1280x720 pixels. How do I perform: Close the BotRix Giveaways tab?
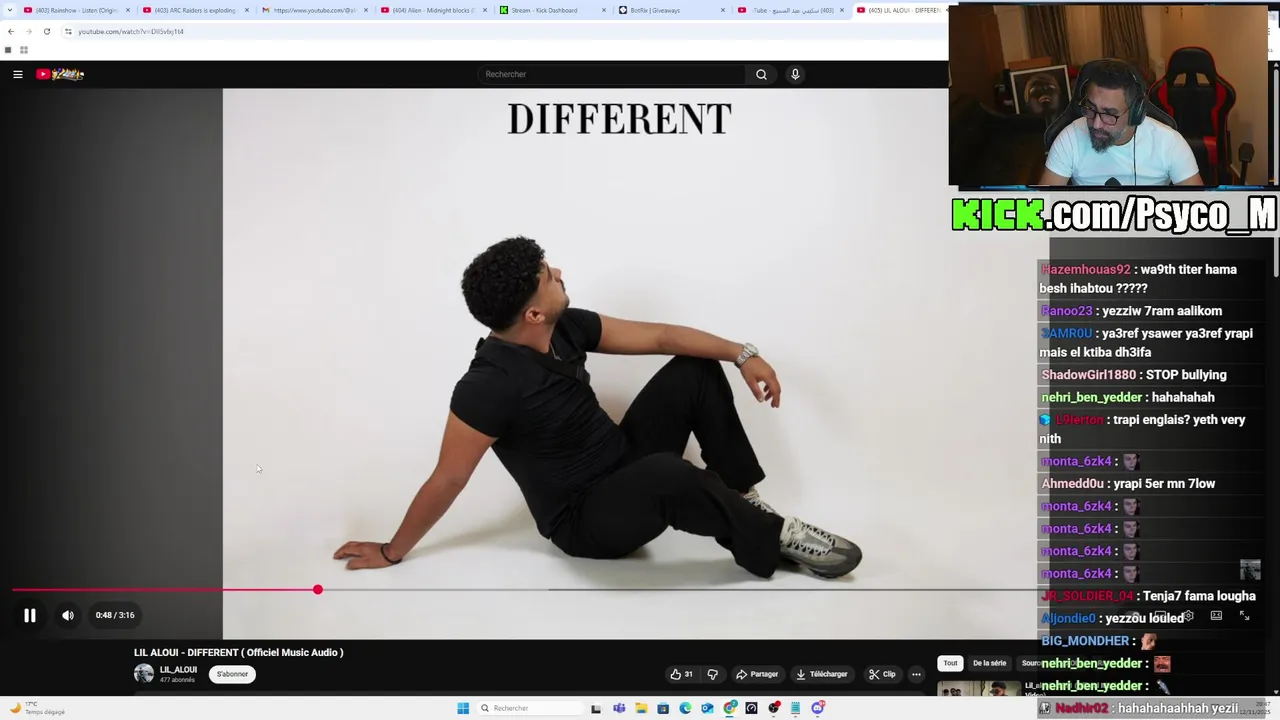click(723, 10)
